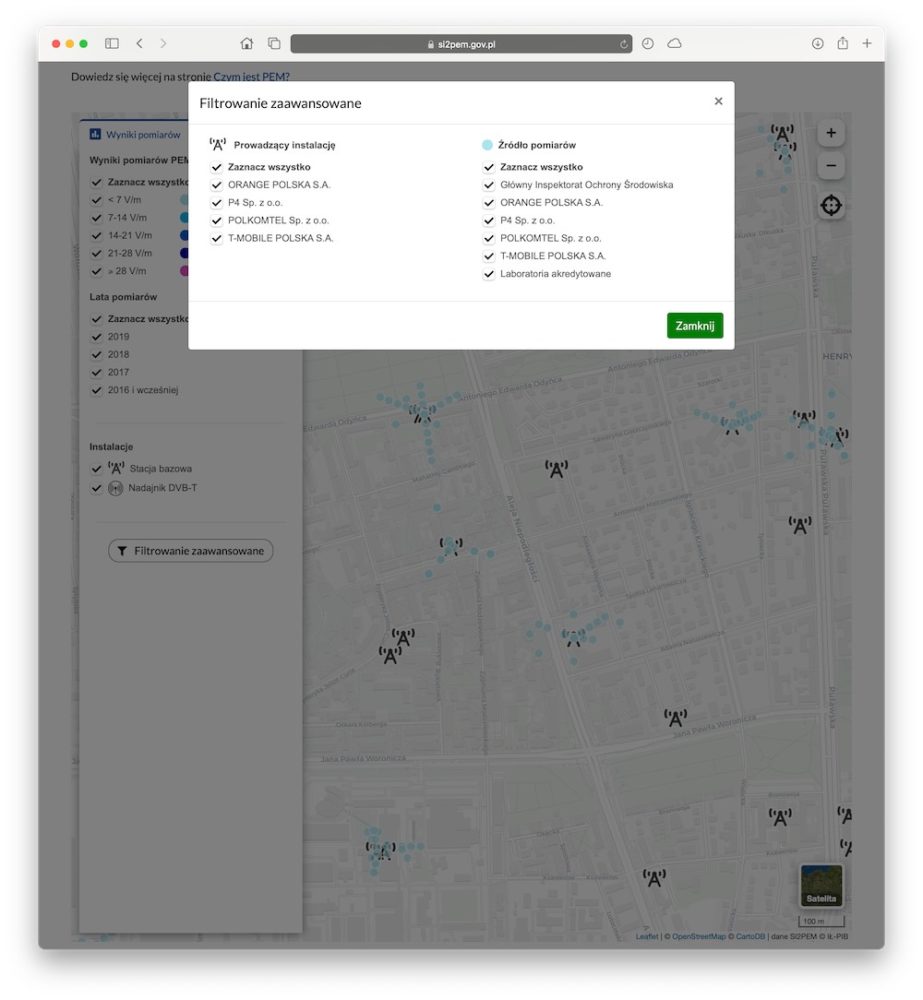
Task: Uncheck Główny Inspektorat Ochrony Środowiska
Action: pos(489,185)
